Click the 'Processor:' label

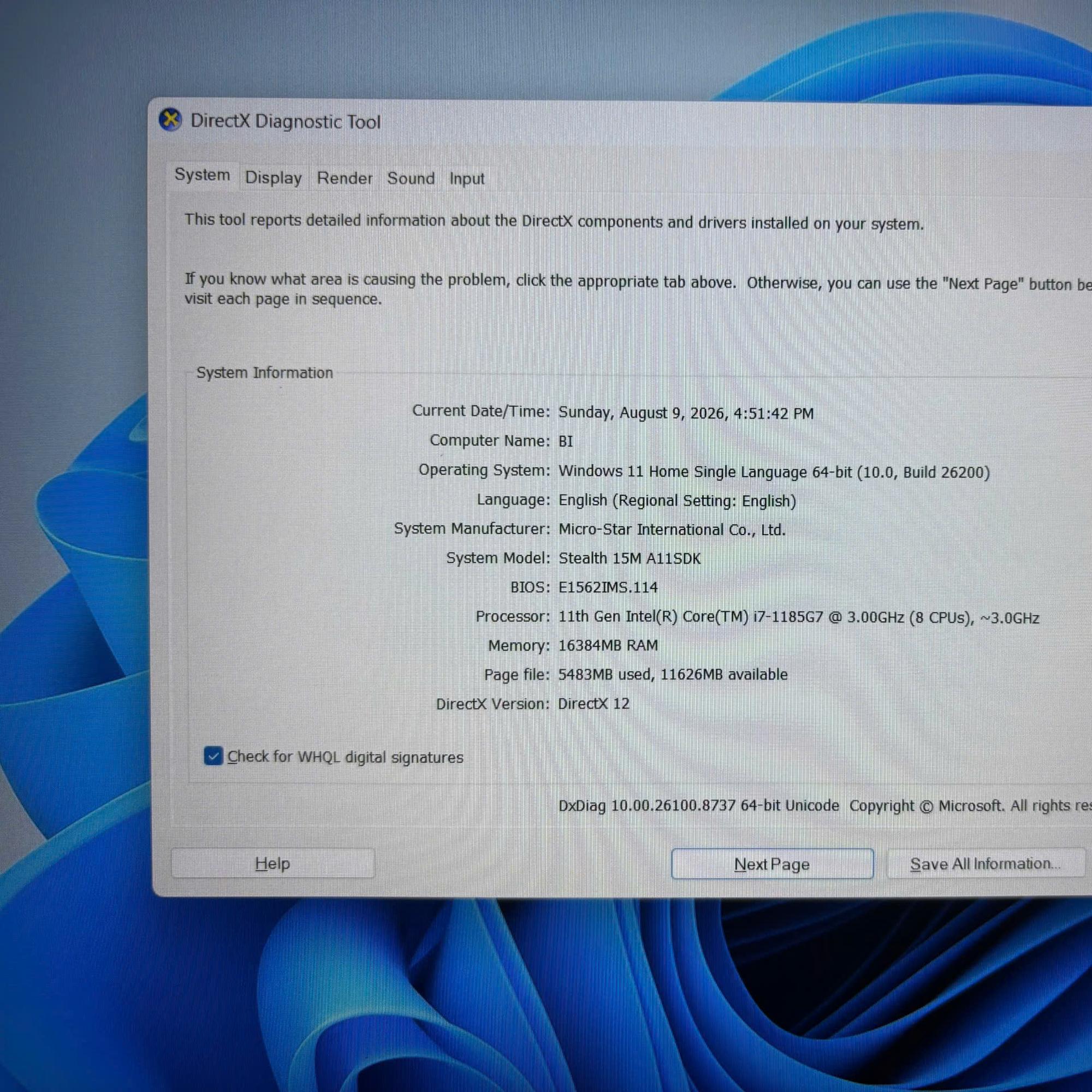(x=513, y=616)
